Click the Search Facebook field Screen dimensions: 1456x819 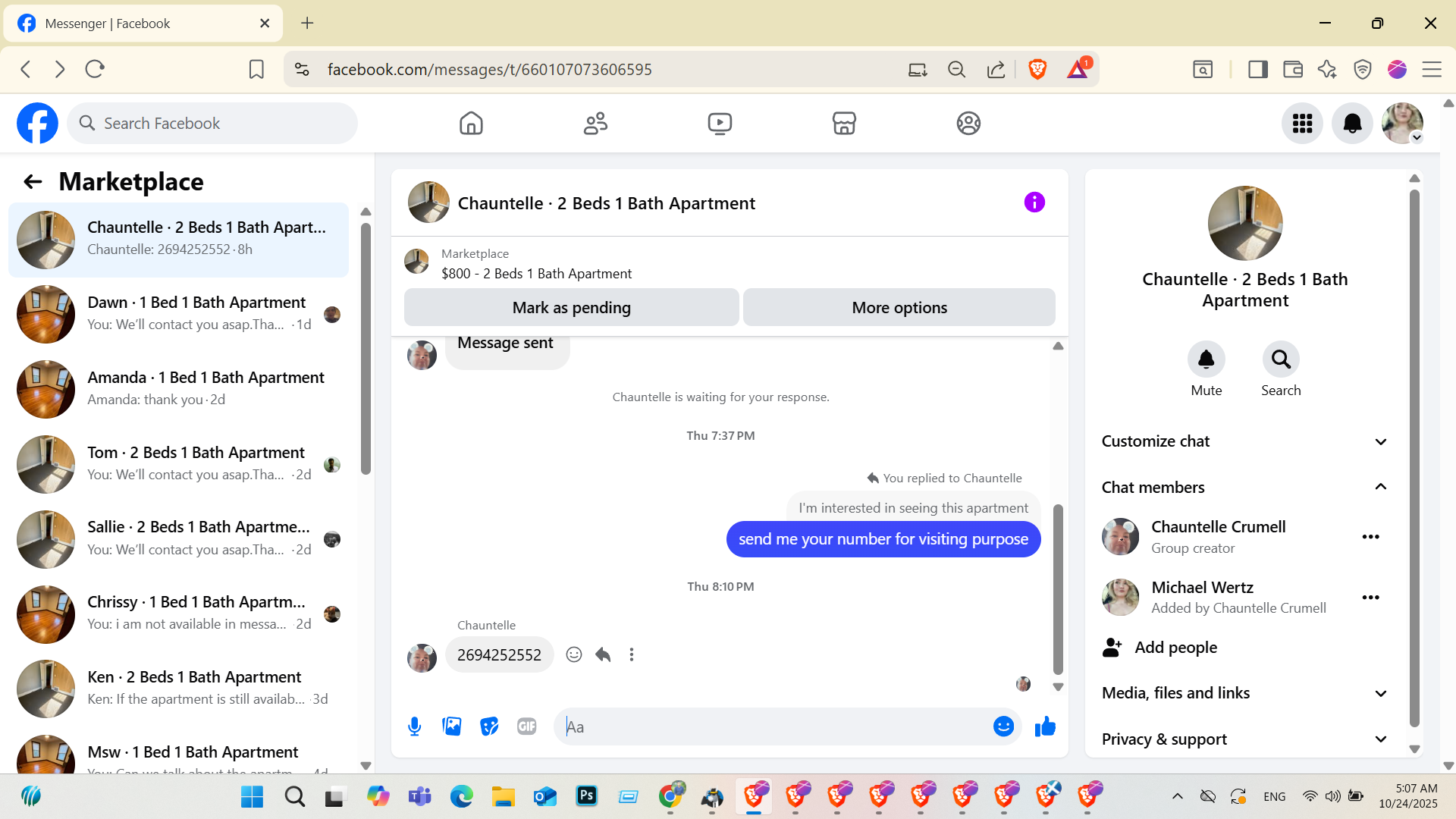[212, 123]
